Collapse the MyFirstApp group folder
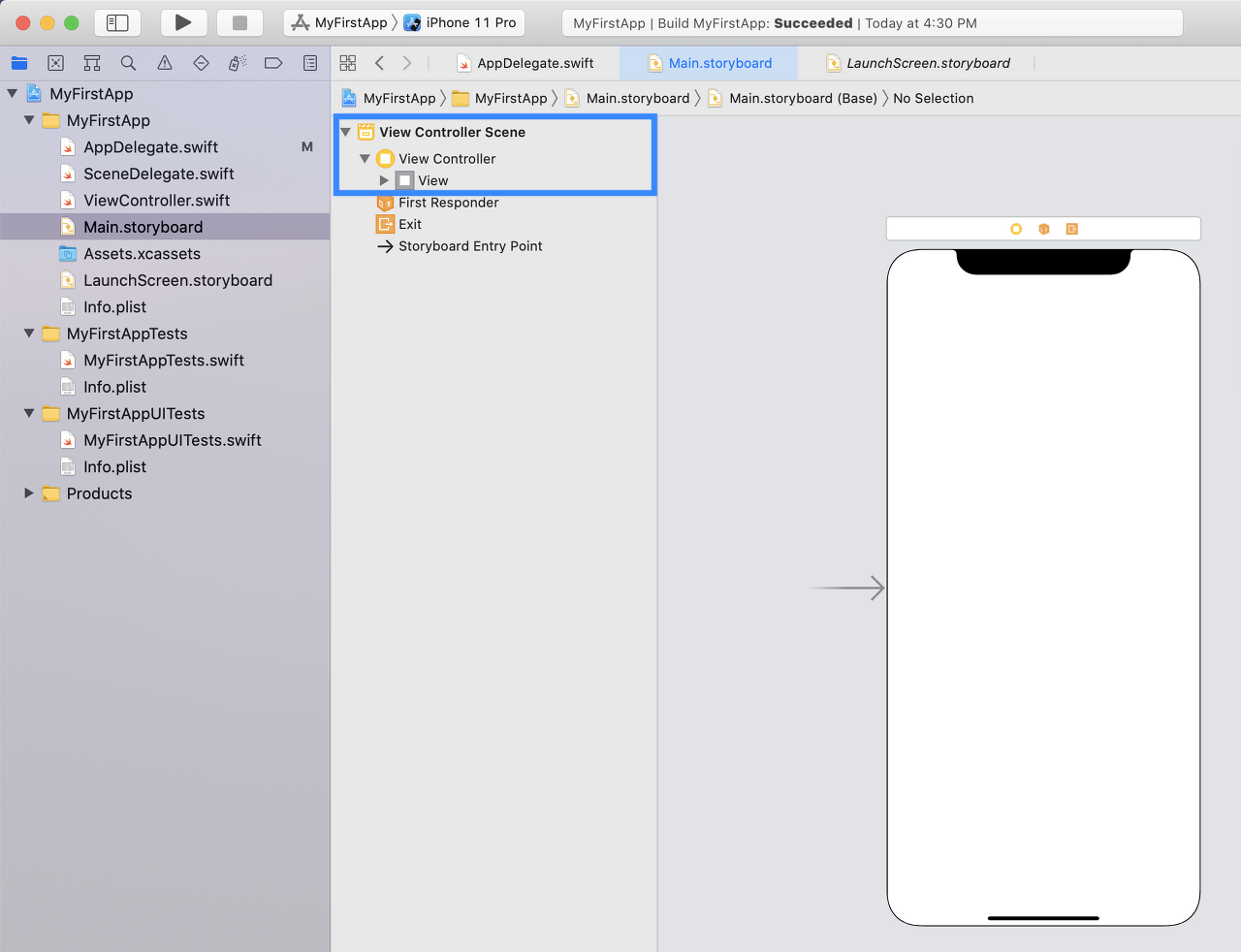1241x952 pixels. point(29,120)
